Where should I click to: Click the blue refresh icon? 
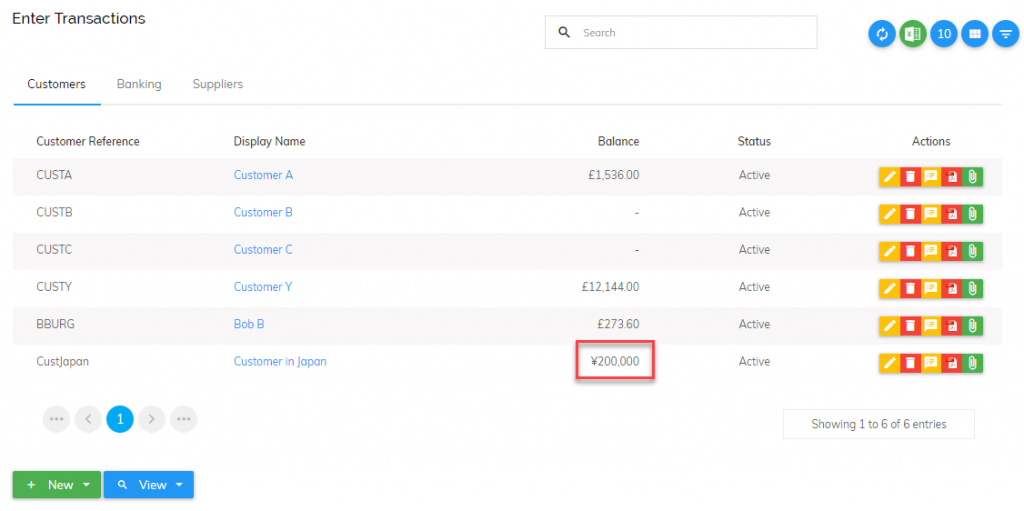click(x=882, y=34)
